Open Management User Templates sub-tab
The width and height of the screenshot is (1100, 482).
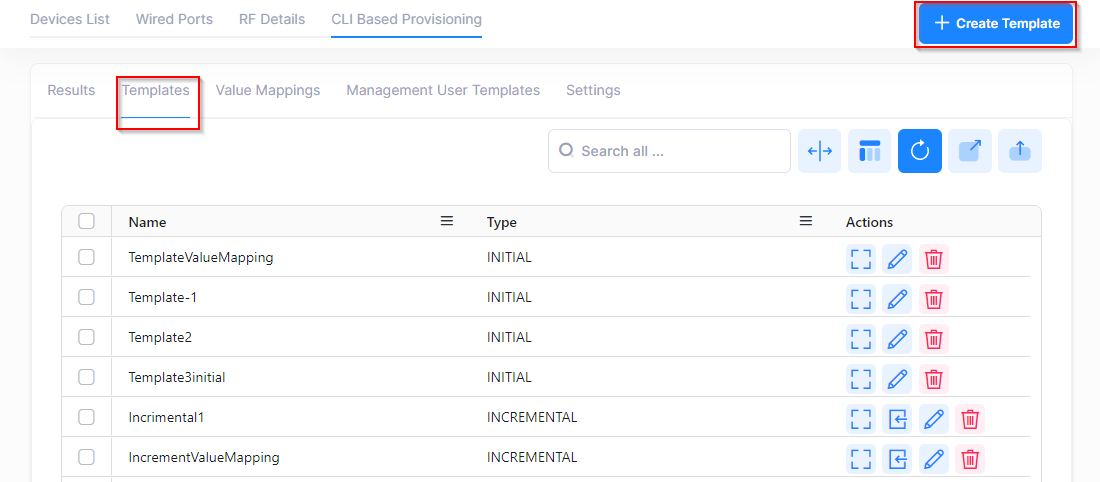pos(443,91)
